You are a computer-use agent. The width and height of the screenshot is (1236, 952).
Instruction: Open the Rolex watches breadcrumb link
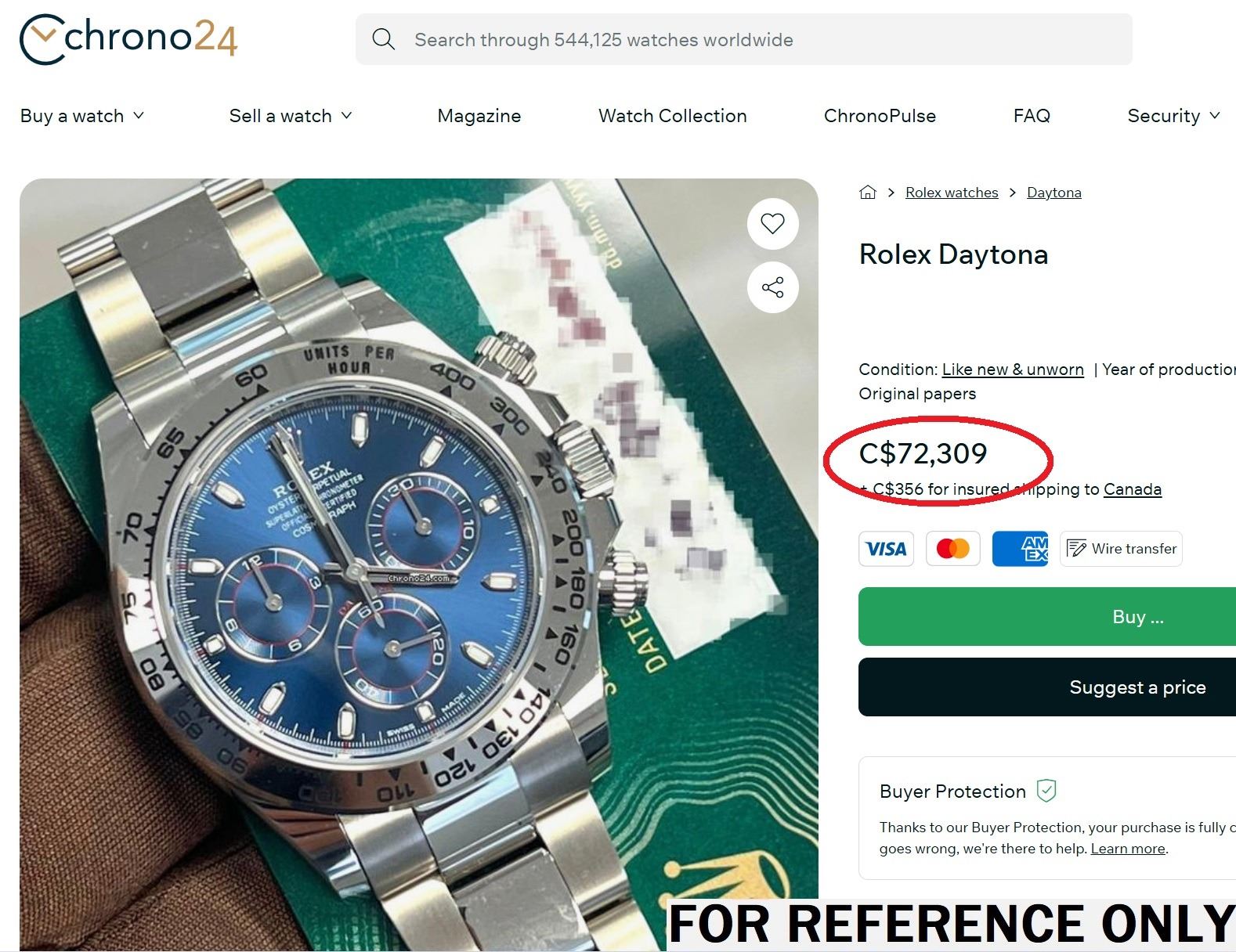click(x=952, y=193)
